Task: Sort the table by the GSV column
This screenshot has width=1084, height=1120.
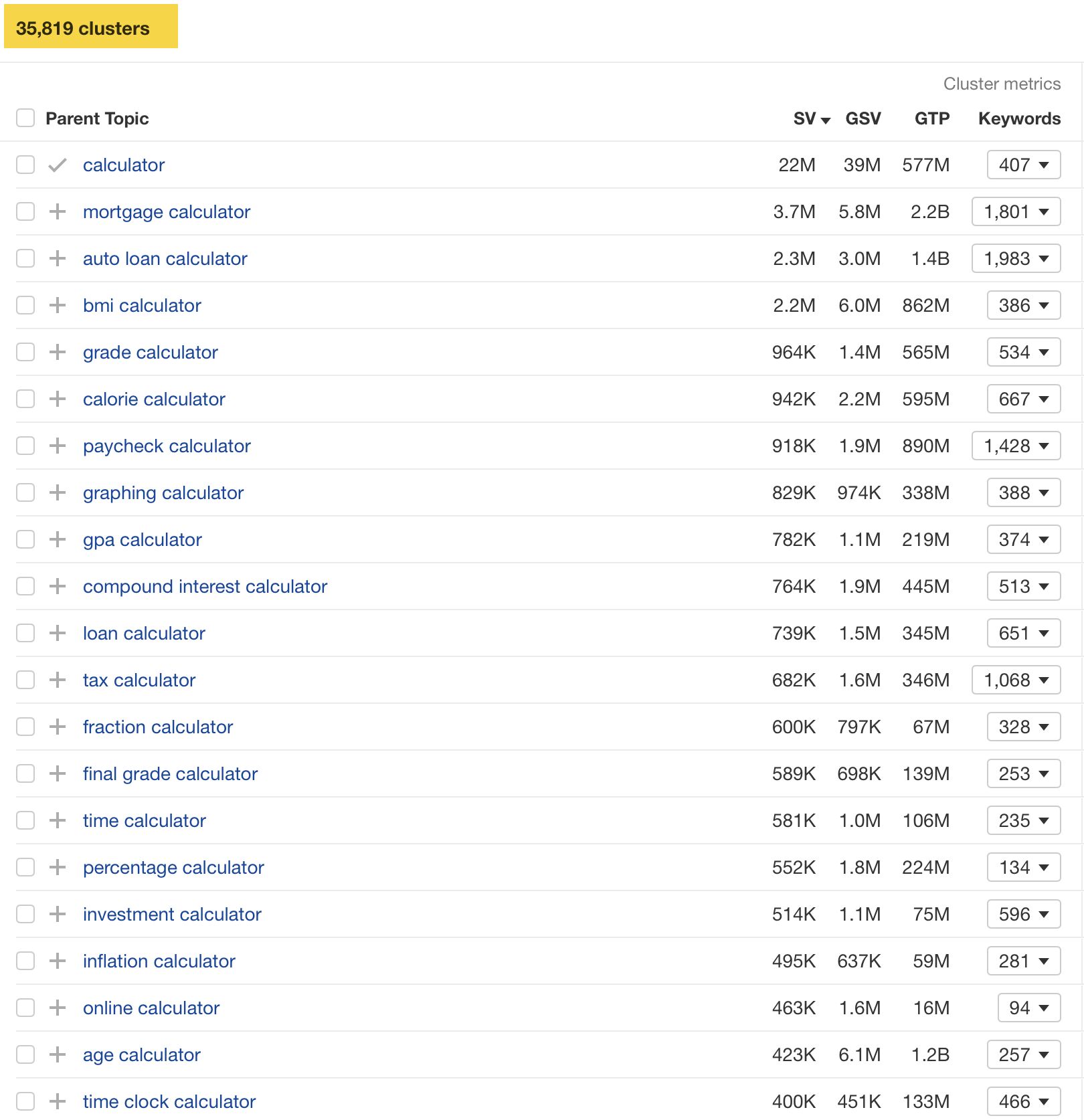Action: [862, 118]
